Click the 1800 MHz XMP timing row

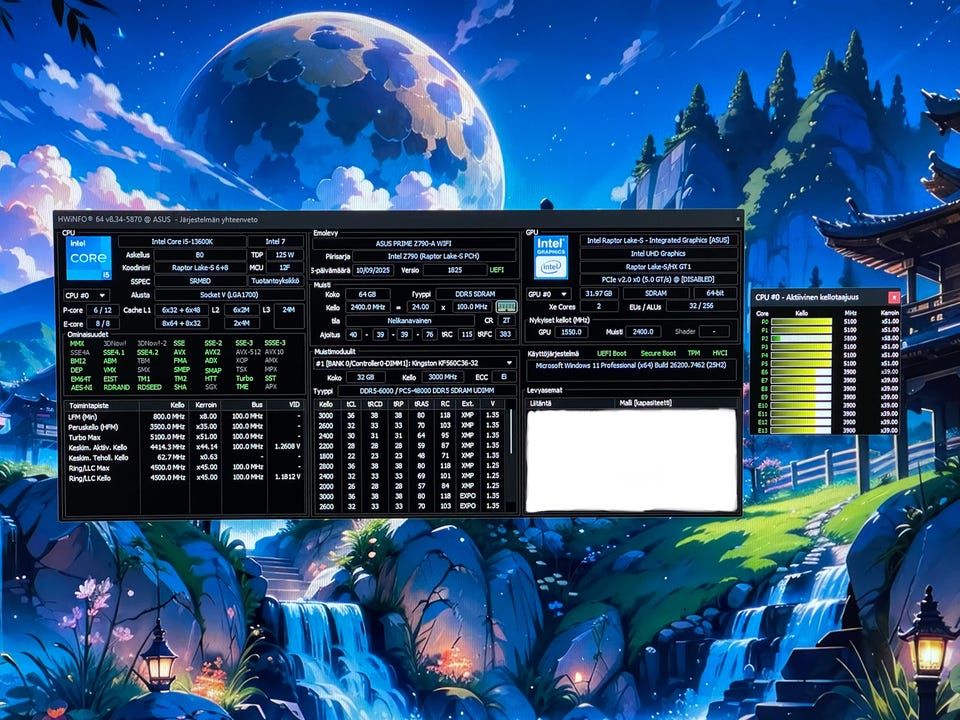tap(410, 456)
